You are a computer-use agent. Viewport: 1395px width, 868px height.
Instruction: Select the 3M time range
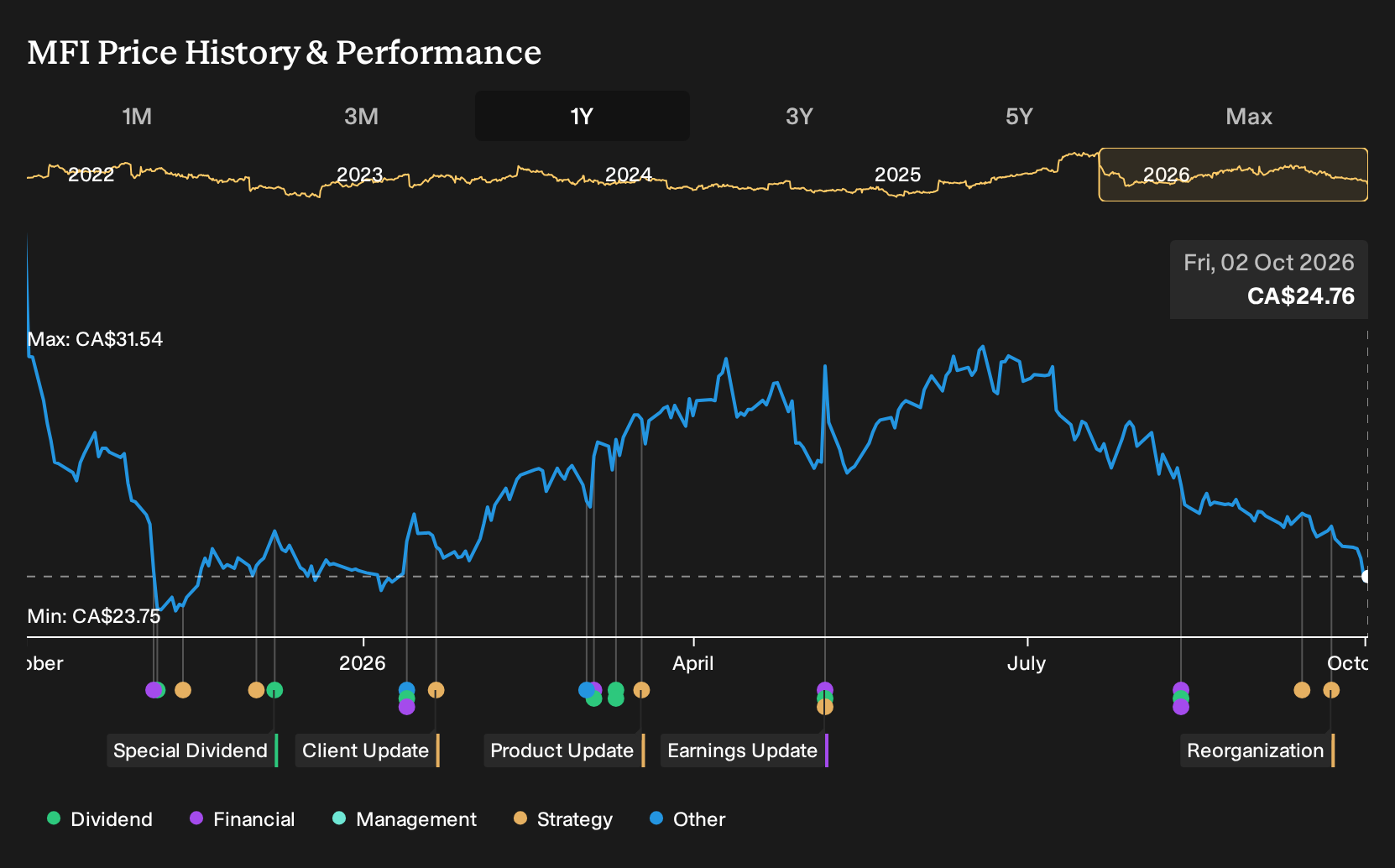click(361, 116)
